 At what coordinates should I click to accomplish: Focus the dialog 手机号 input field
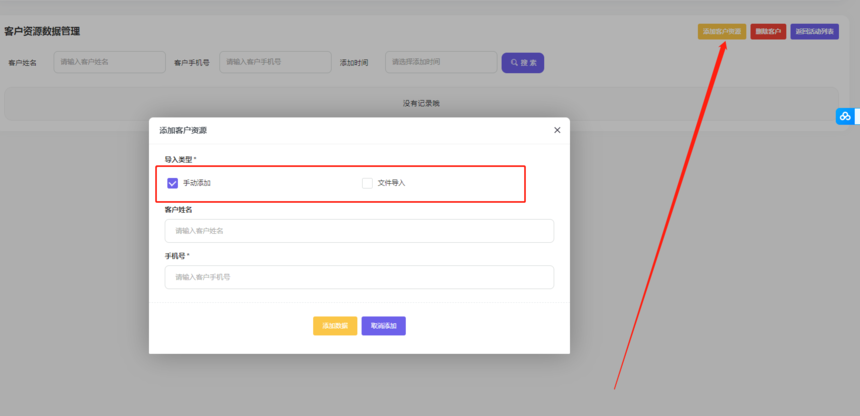[359, 277]
